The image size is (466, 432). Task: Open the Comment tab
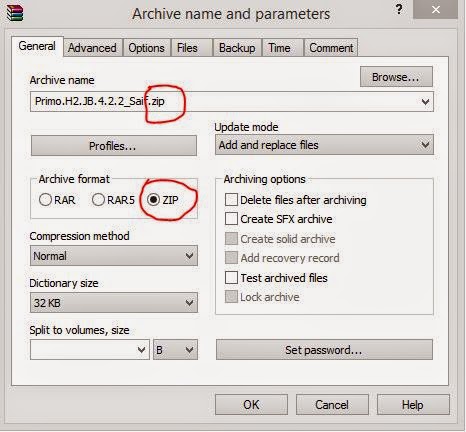[x=331, y=48]
